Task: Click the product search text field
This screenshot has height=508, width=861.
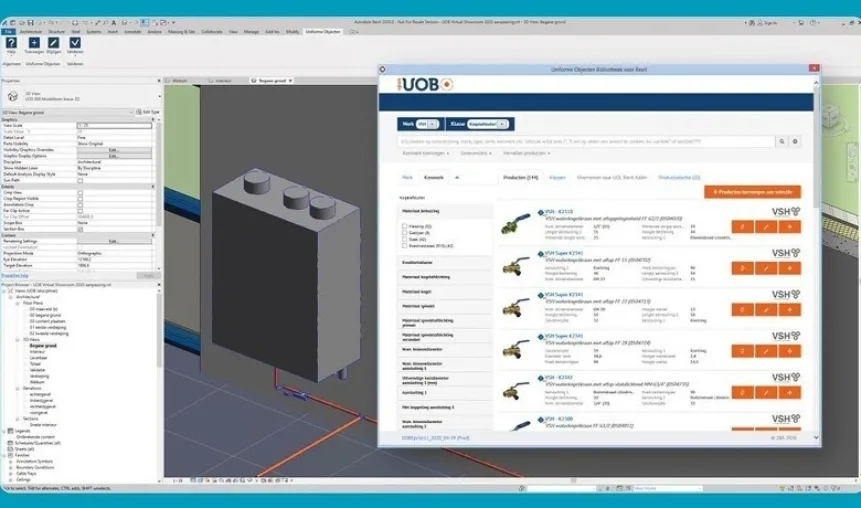Action: click(x=586, y=142)
